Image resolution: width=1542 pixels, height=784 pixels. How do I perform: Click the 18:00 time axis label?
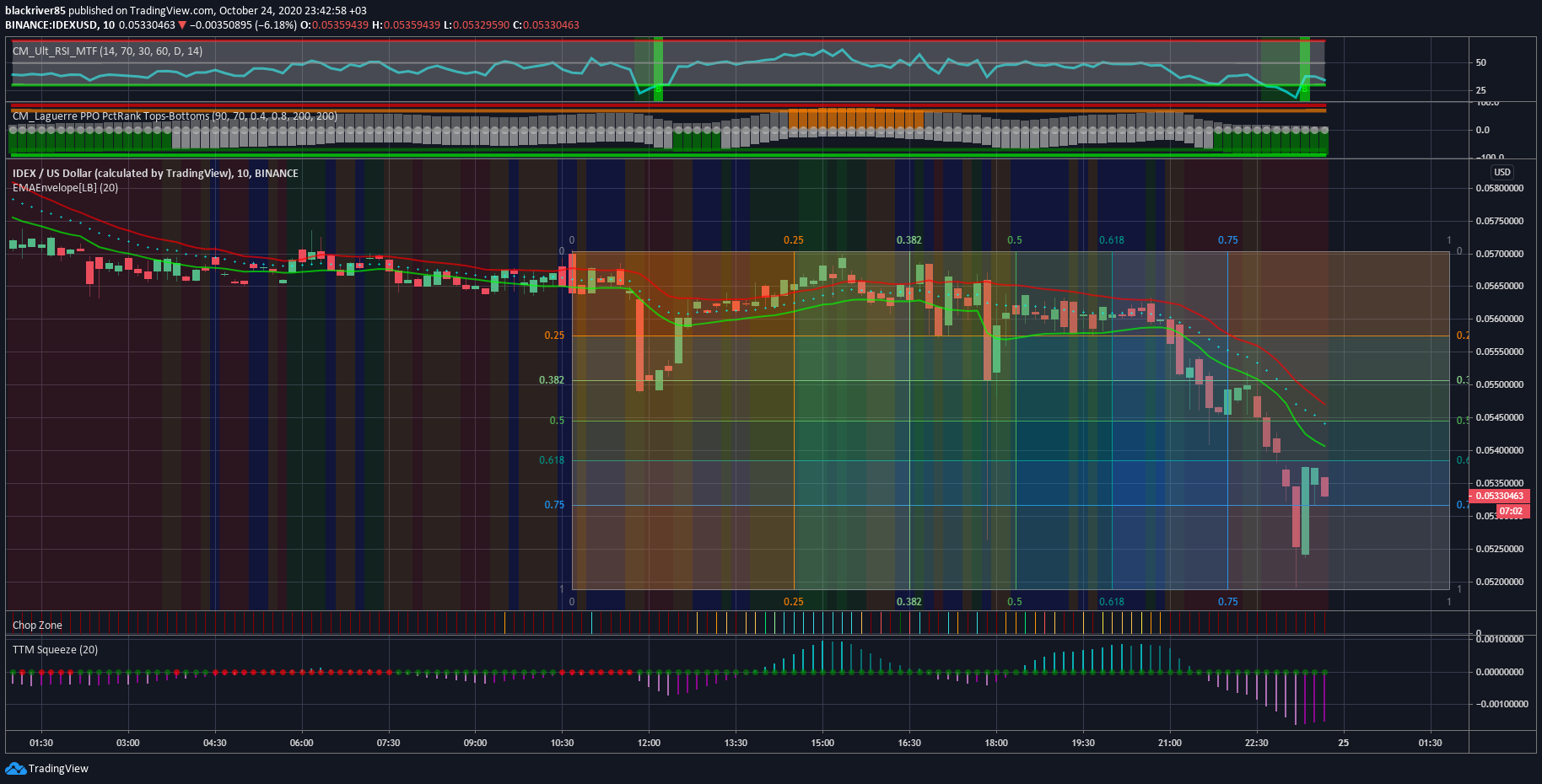[x=996, y=743]
